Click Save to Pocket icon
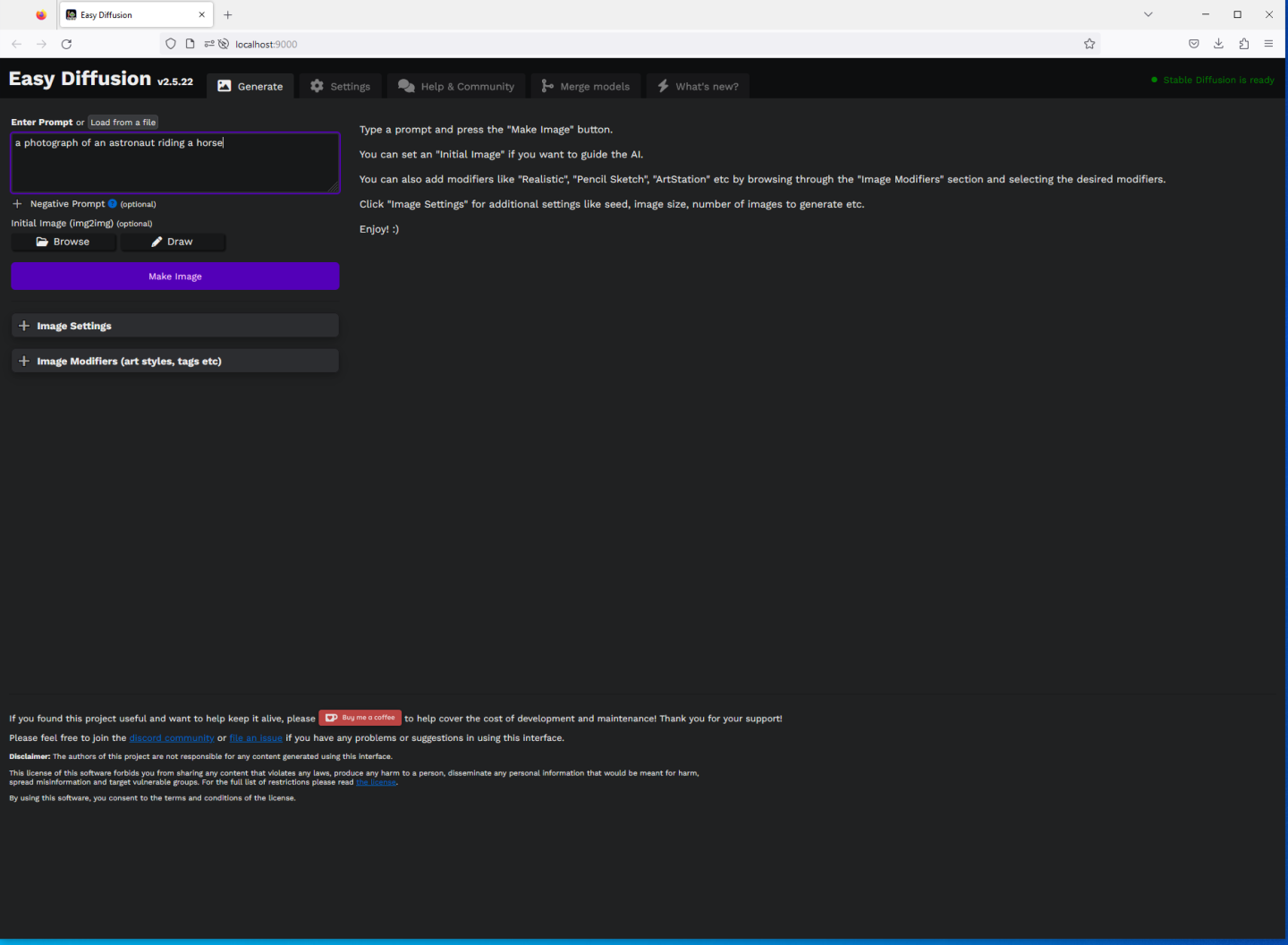The image size is (1288, 945). pos(1193,44)
